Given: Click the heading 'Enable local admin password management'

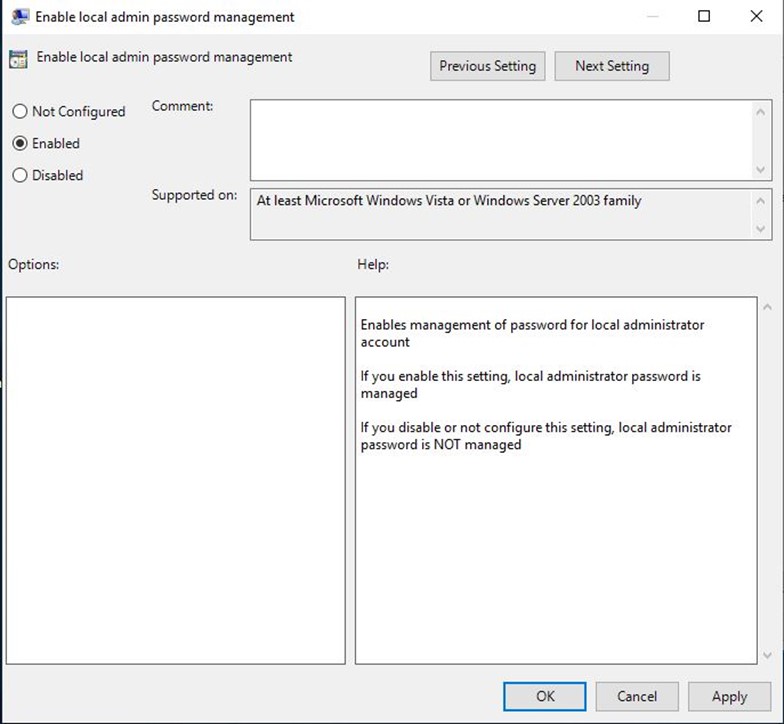Looking at the screenshot, I should click(164, 58).
